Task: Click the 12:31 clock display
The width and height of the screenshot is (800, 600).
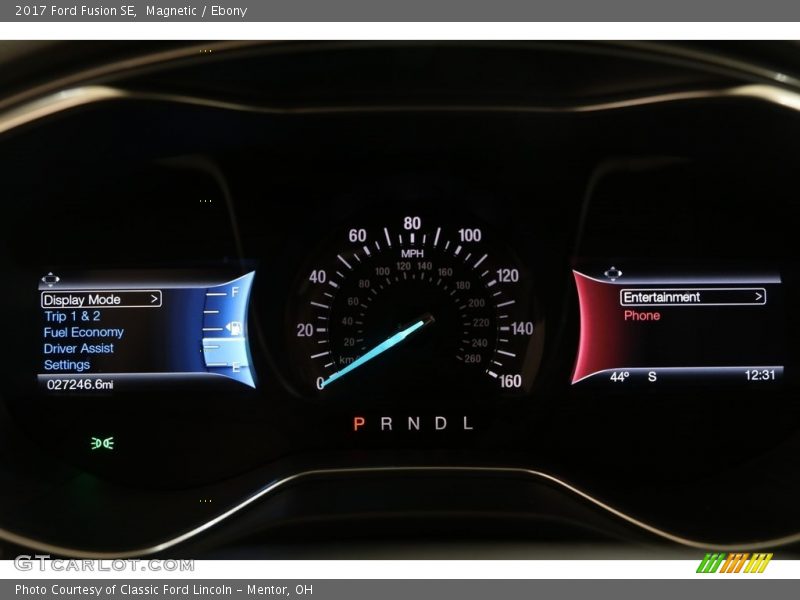Action: click(760, 375)
